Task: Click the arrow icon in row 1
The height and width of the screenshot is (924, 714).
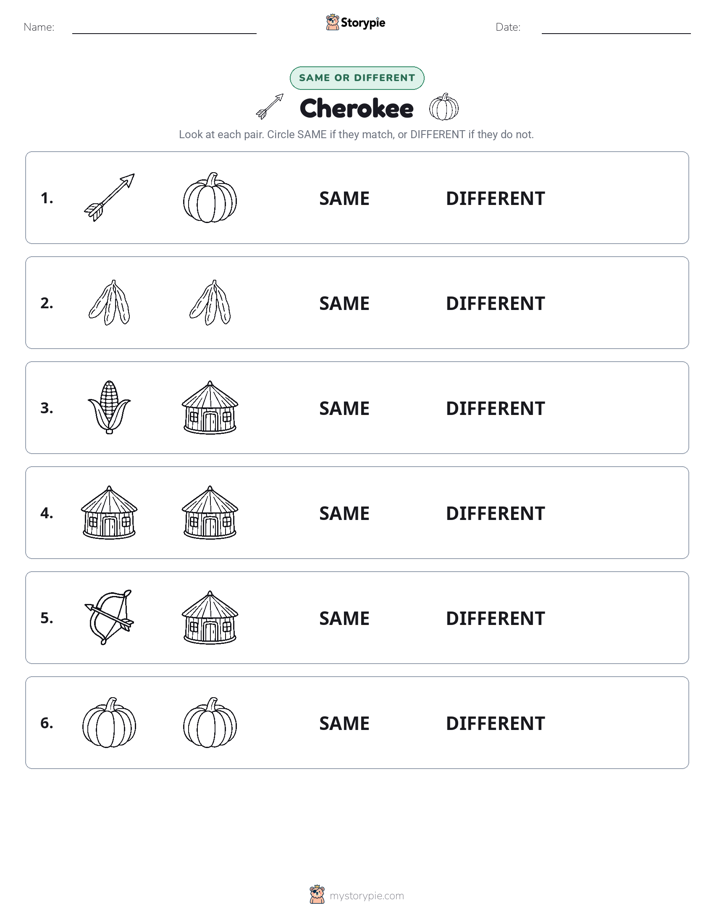Action: coord(109,197)
